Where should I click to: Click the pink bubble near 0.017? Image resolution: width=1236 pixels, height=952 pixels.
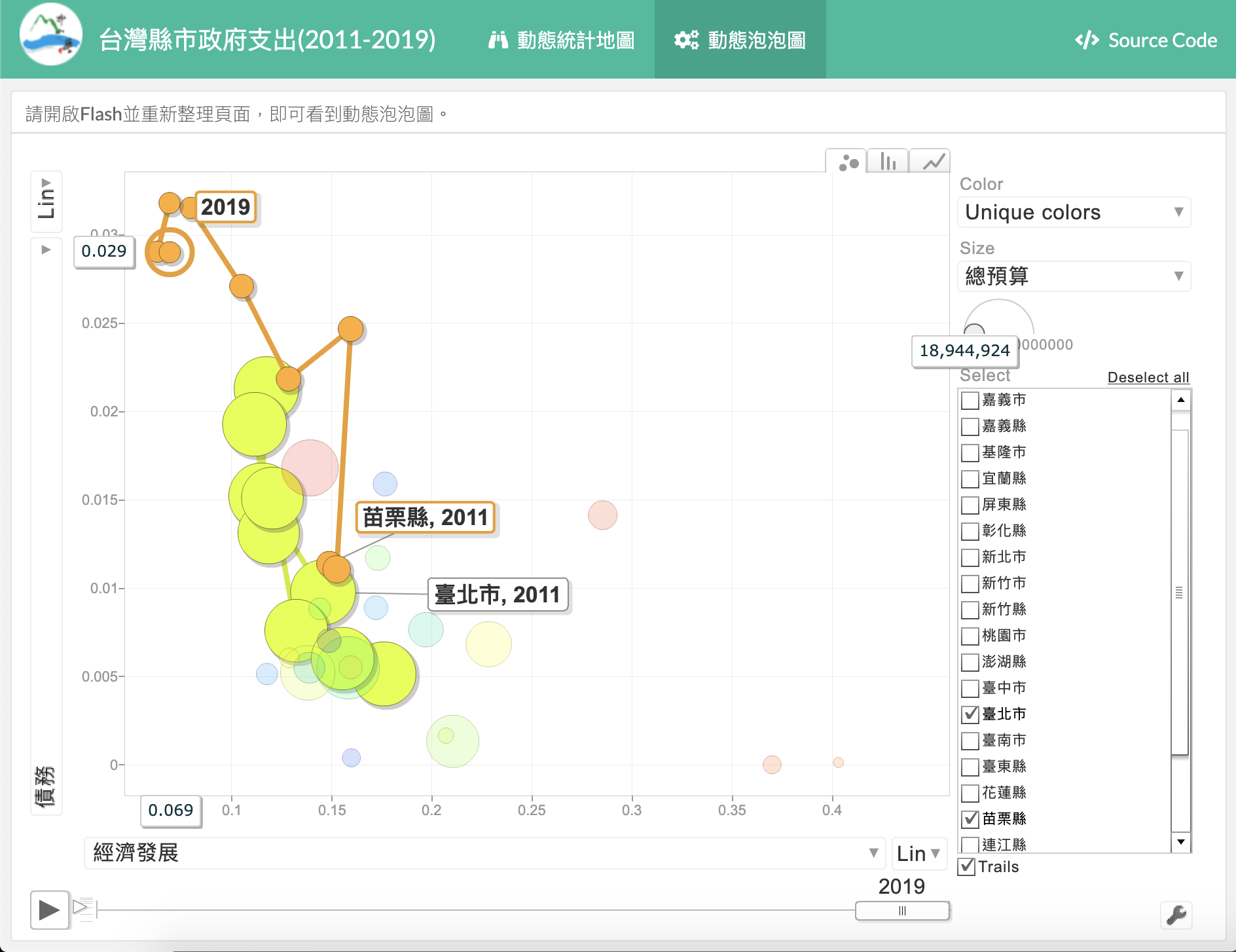point(310,467)
